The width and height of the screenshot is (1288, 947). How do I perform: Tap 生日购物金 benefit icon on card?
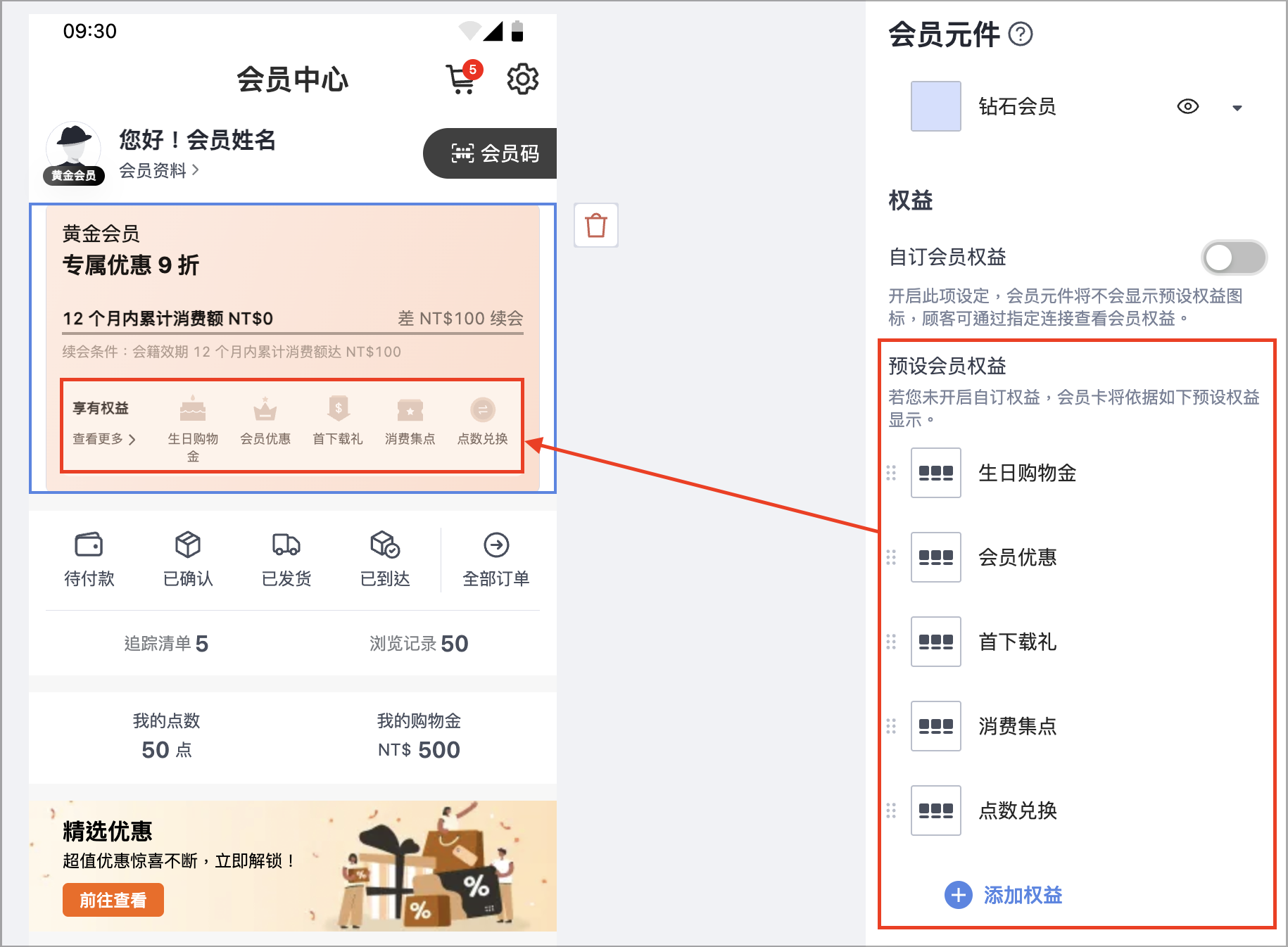193,408
